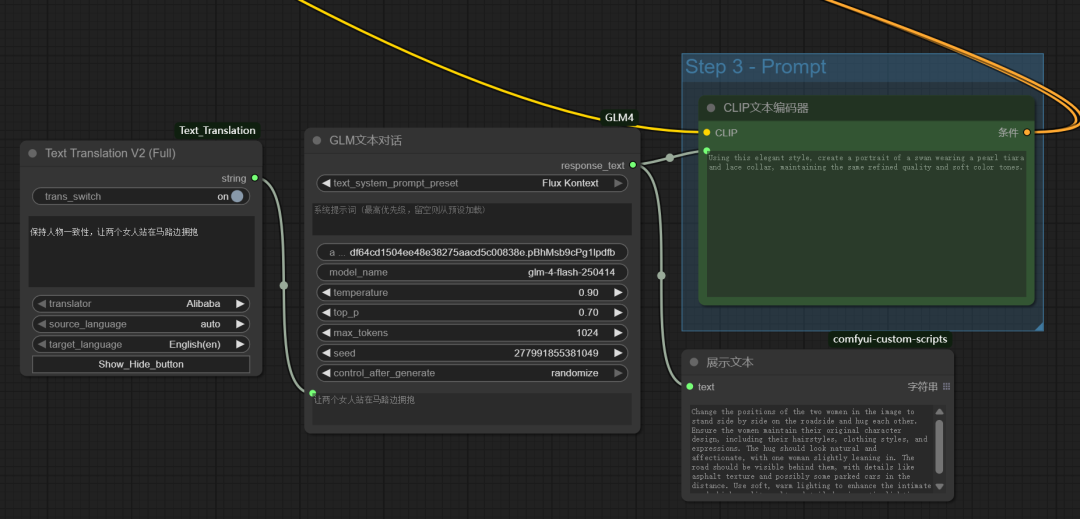Select the Step 3 - Prompt group title
Viewport: 1080px width, 519px height.
[756, 67]
